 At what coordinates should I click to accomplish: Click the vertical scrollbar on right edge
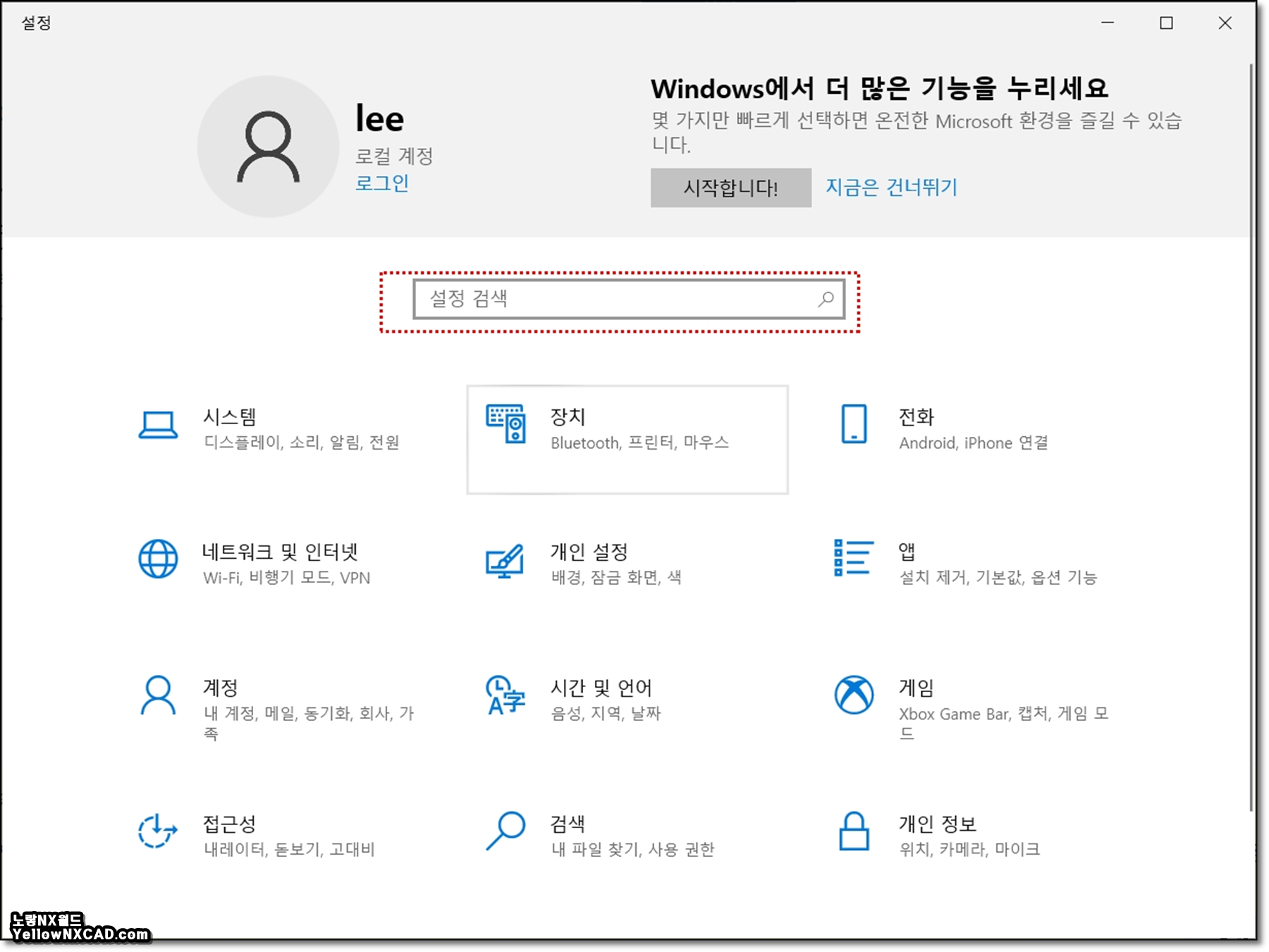click(x=1251, y=437)
